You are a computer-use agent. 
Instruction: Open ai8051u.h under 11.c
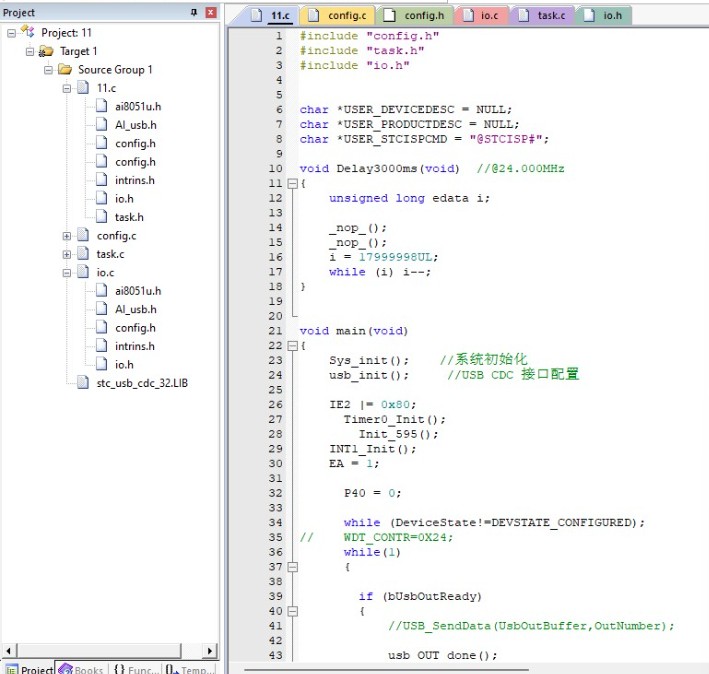138,107
